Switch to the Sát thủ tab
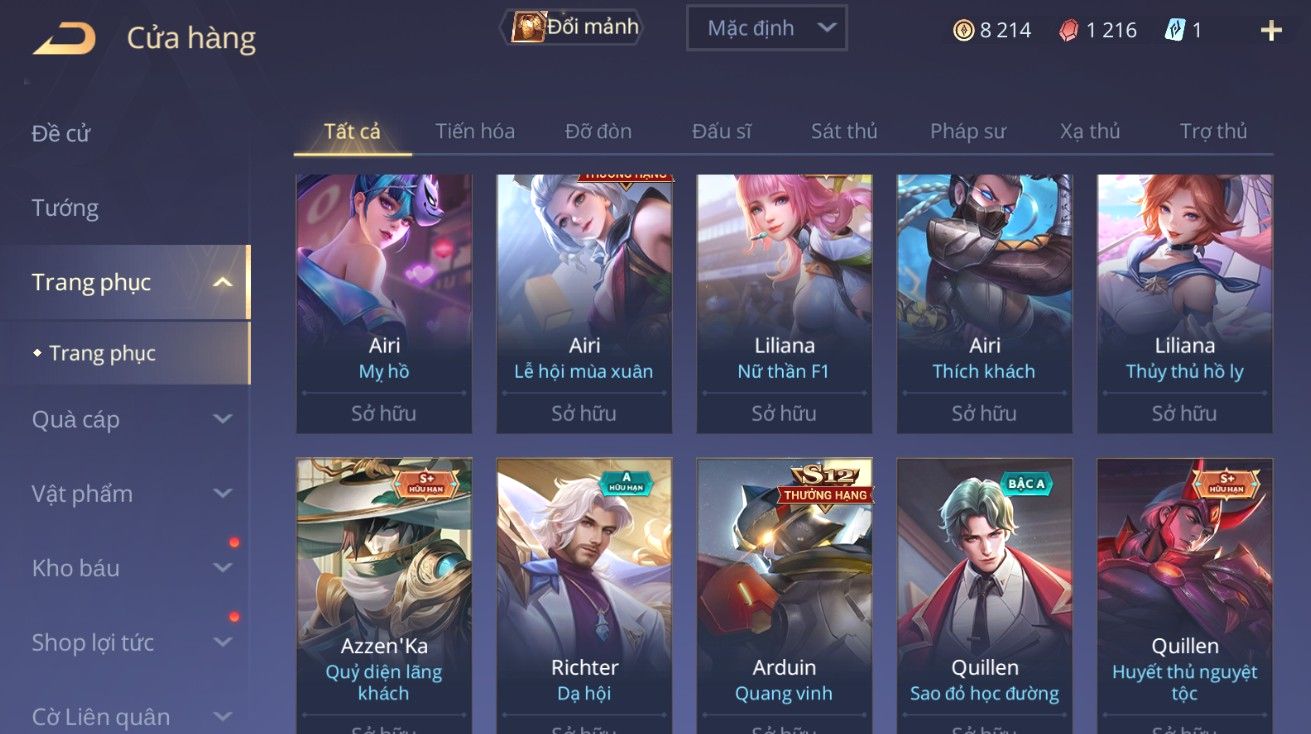Viewport: 1311px width, 734px height. click(844, 131)
